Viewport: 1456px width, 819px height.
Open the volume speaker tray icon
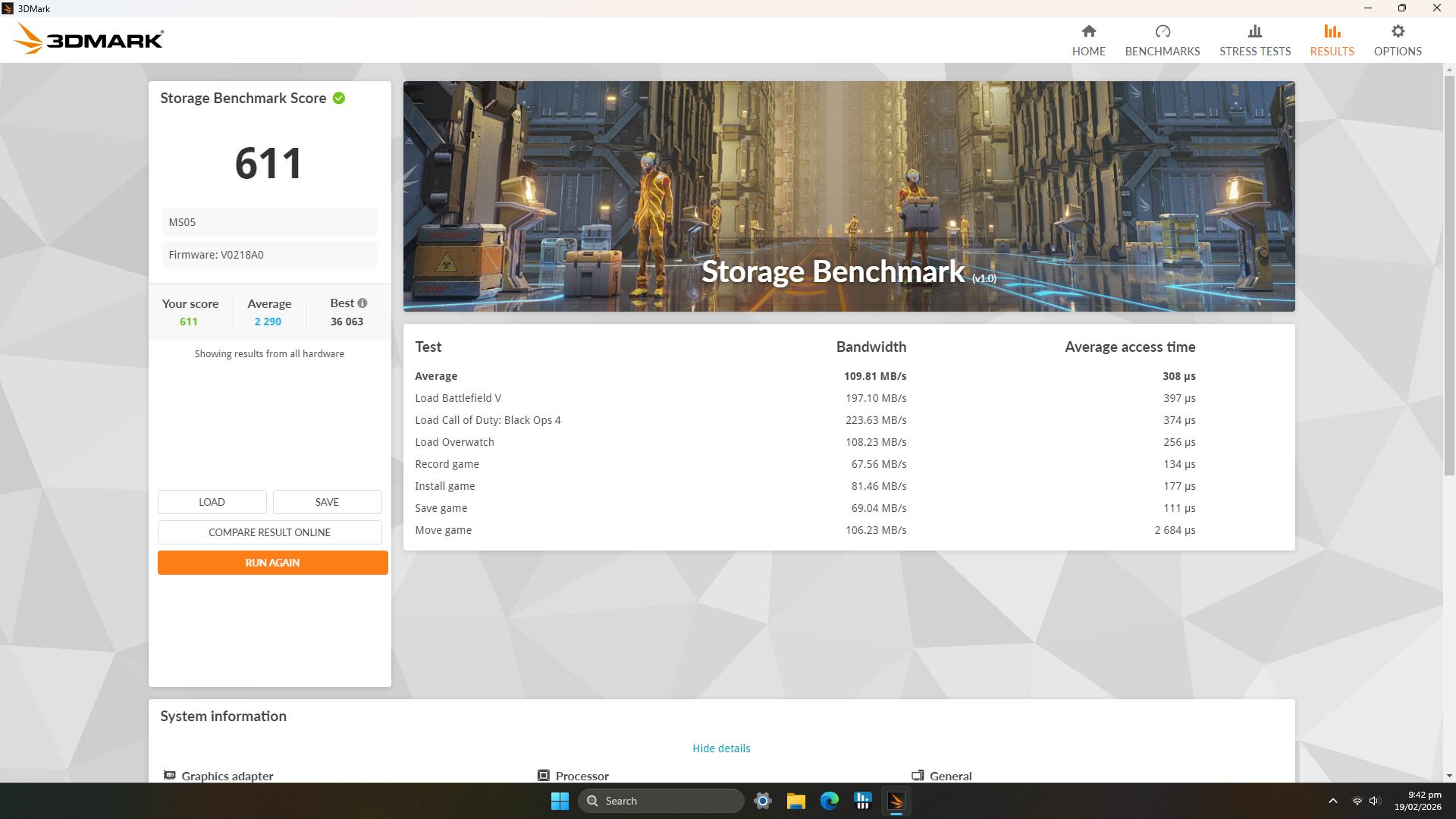[1374, 801]
